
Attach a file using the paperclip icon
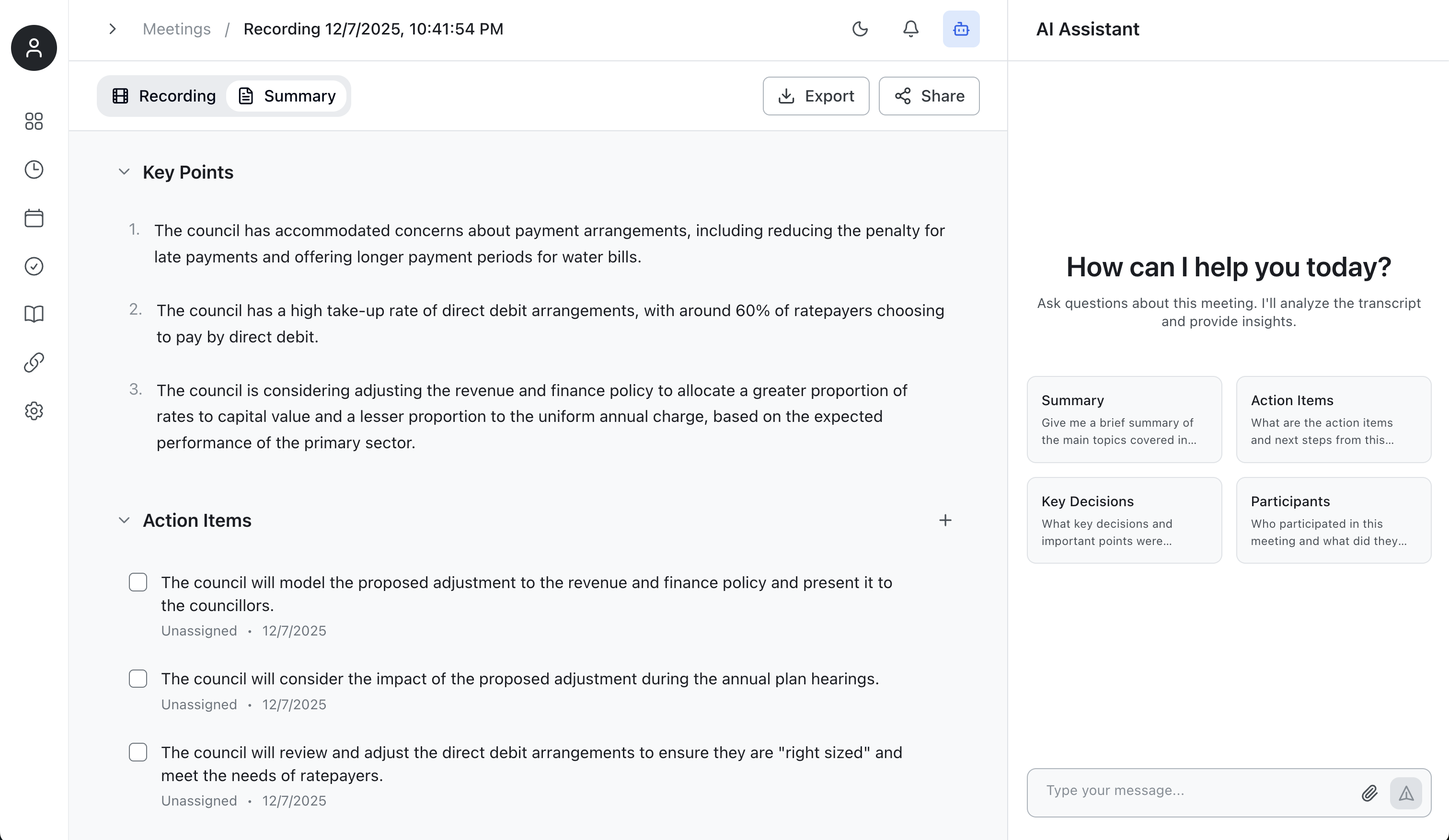tap(1369, 792)
